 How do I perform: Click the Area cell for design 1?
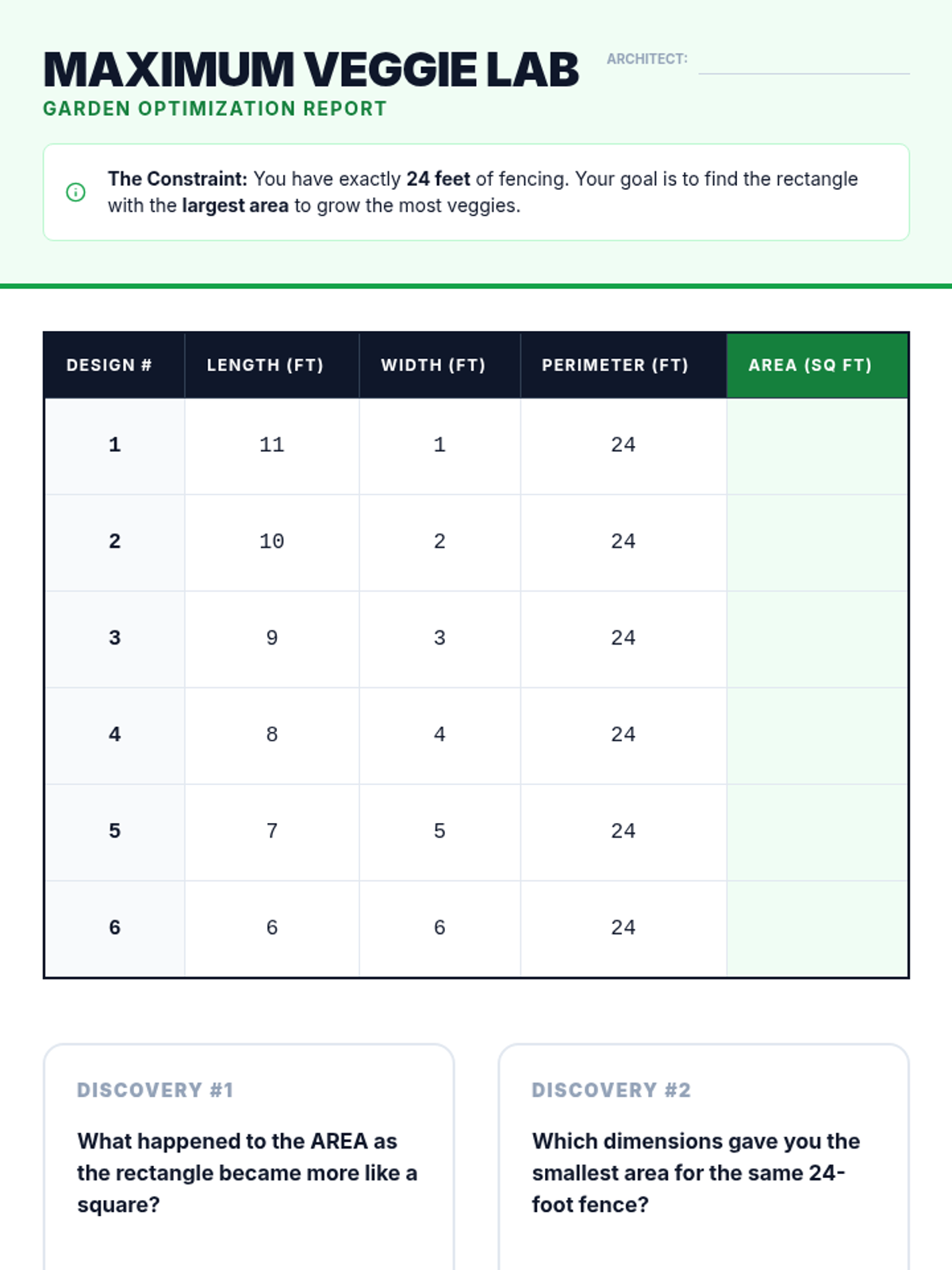coord(817,446)
